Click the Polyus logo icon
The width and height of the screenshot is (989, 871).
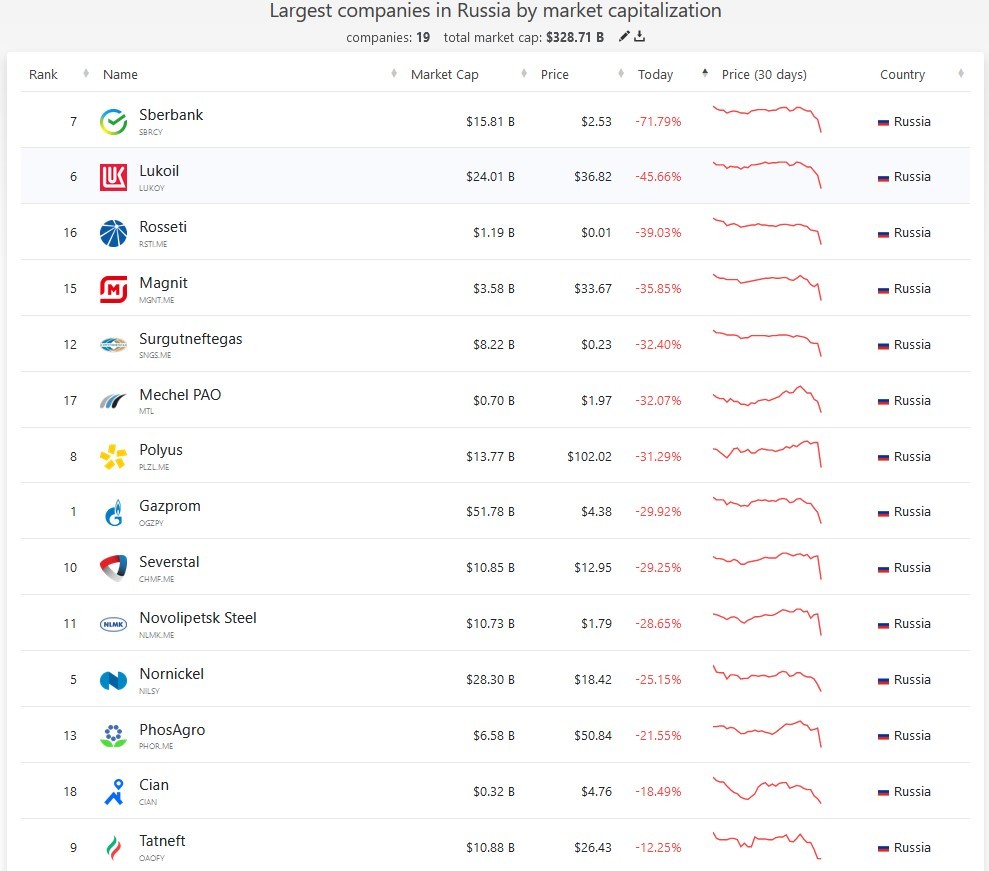click(x=114, y=457)
